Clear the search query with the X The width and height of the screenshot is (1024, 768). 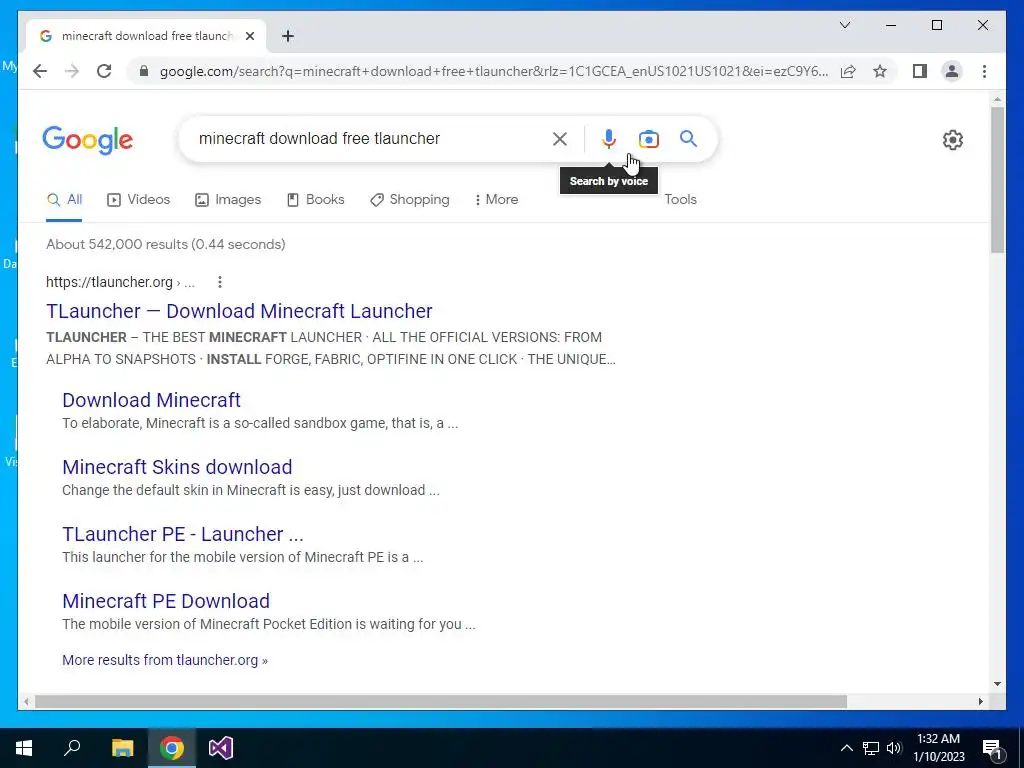[560, 138]
